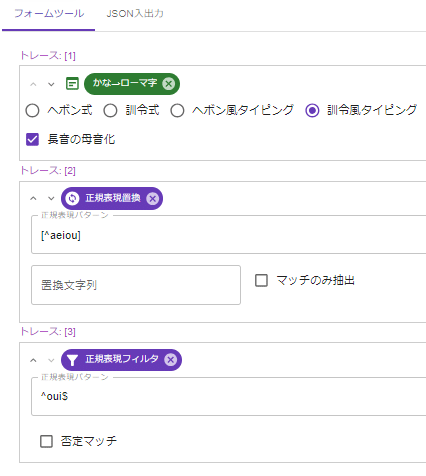Viewport: 426px width, 476px height.
Task: Click the green form icon beside かな→ローマ字
Action: 72,84
